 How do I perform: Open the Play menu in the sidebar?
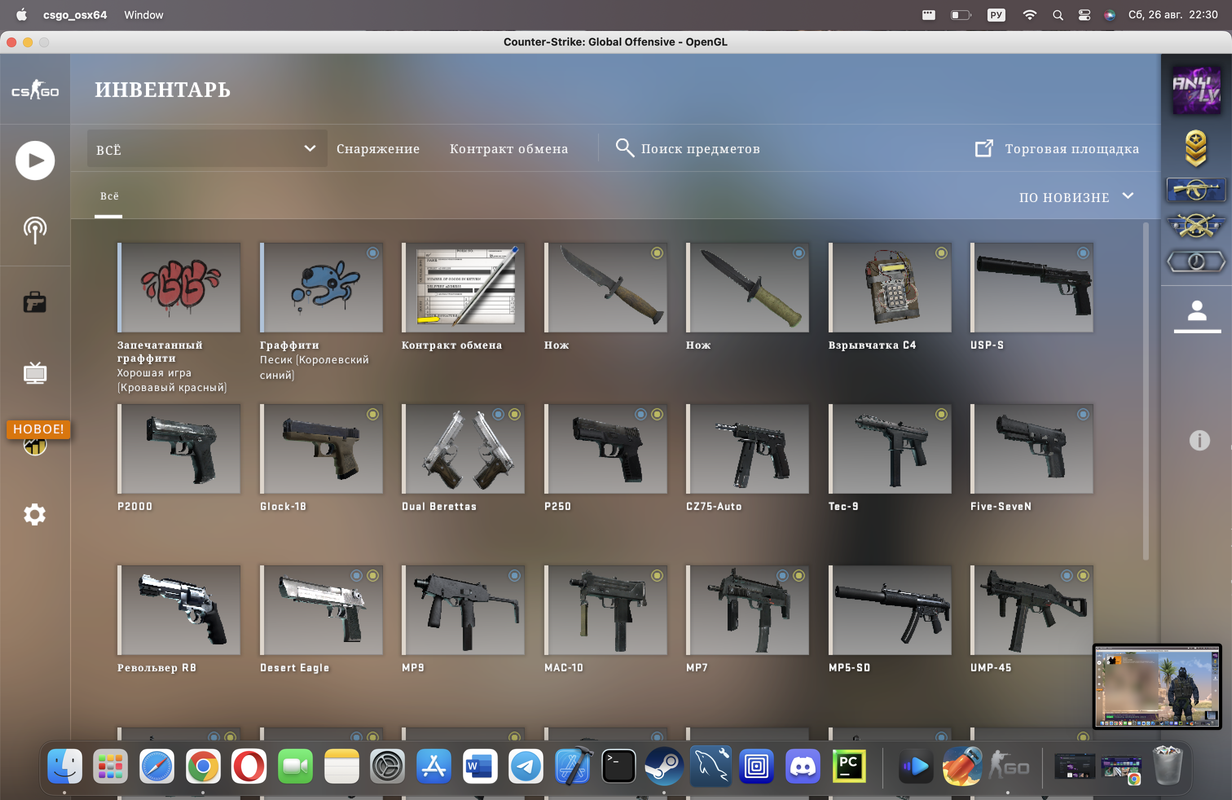(35, 160)
